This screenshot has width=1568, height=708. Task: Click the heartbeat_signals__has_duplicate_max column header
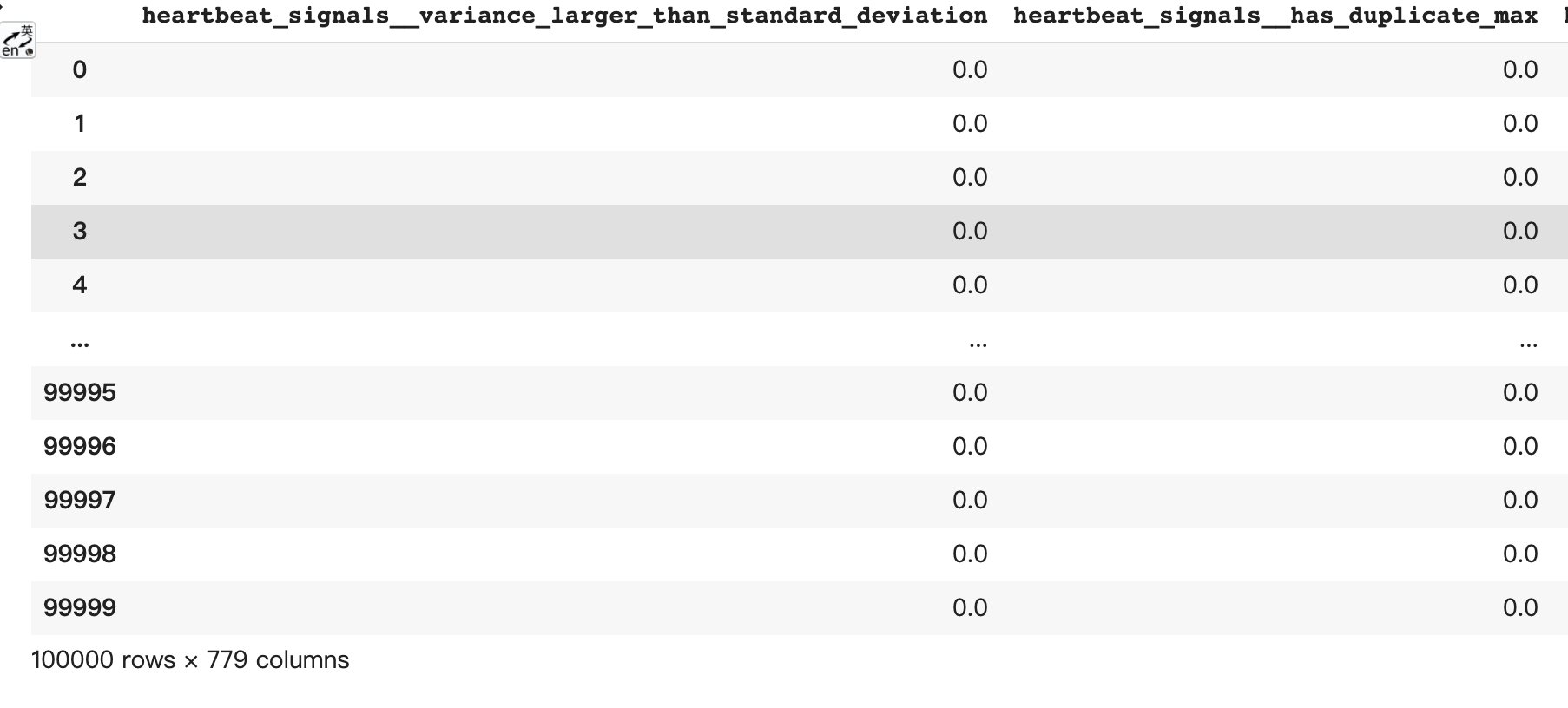(x=1275, y=16)
